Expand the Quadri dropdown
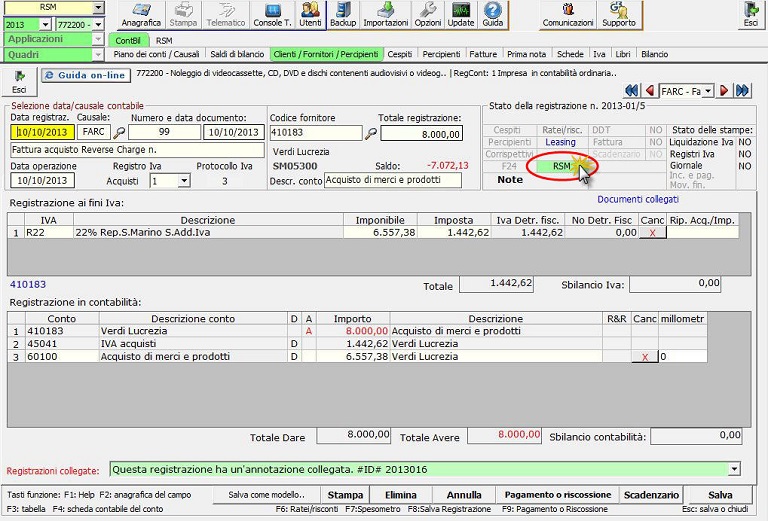Viewport: 768px width, 521px height. pos(98,55)
